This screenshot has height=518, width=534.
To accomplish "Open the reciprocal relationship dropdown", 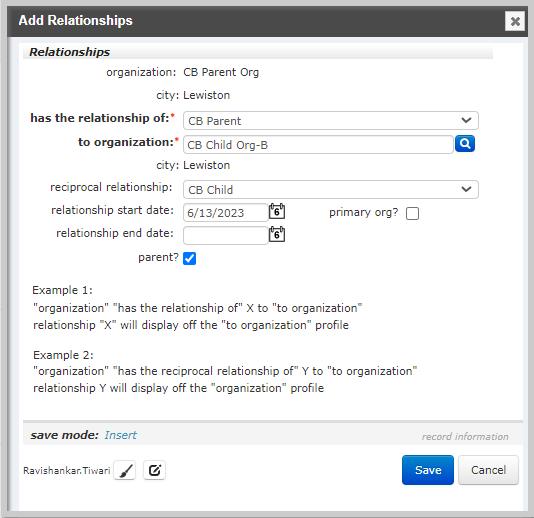I will click(x=331, y=189).
